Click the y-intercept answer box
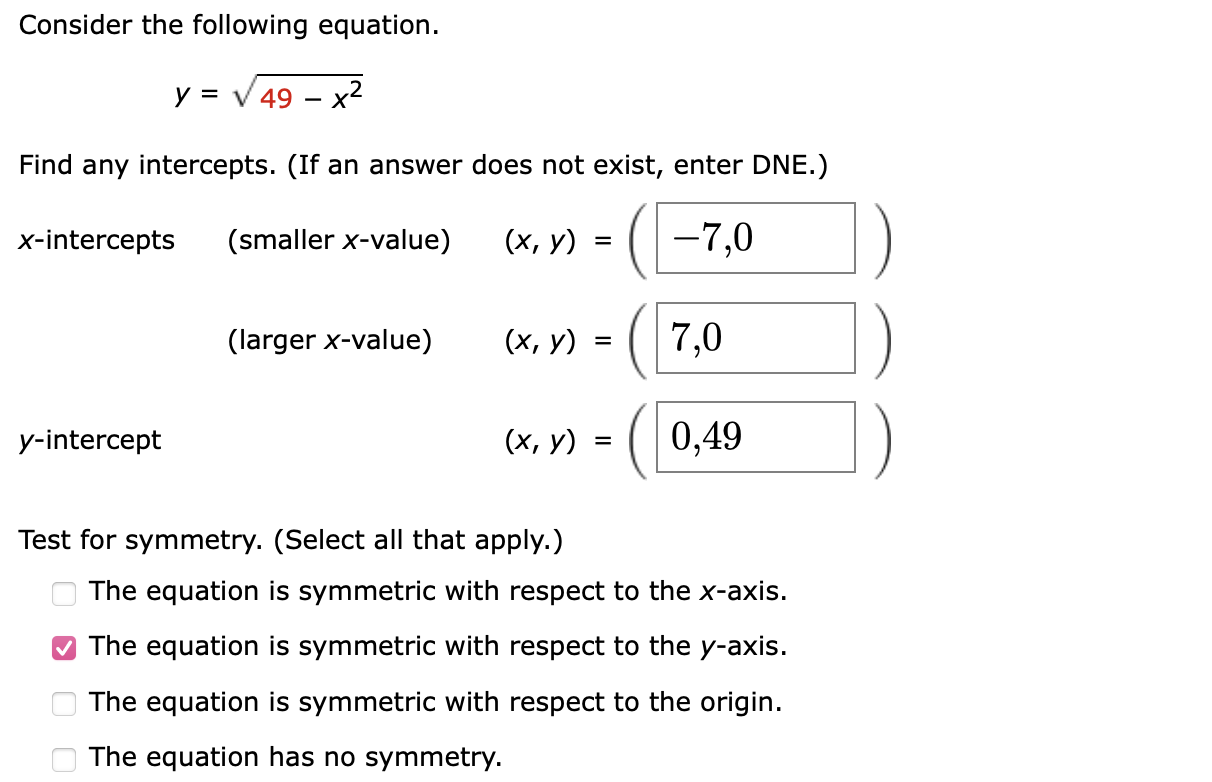This screenshot has height=782, width=1212. click(x=755, y=437)
